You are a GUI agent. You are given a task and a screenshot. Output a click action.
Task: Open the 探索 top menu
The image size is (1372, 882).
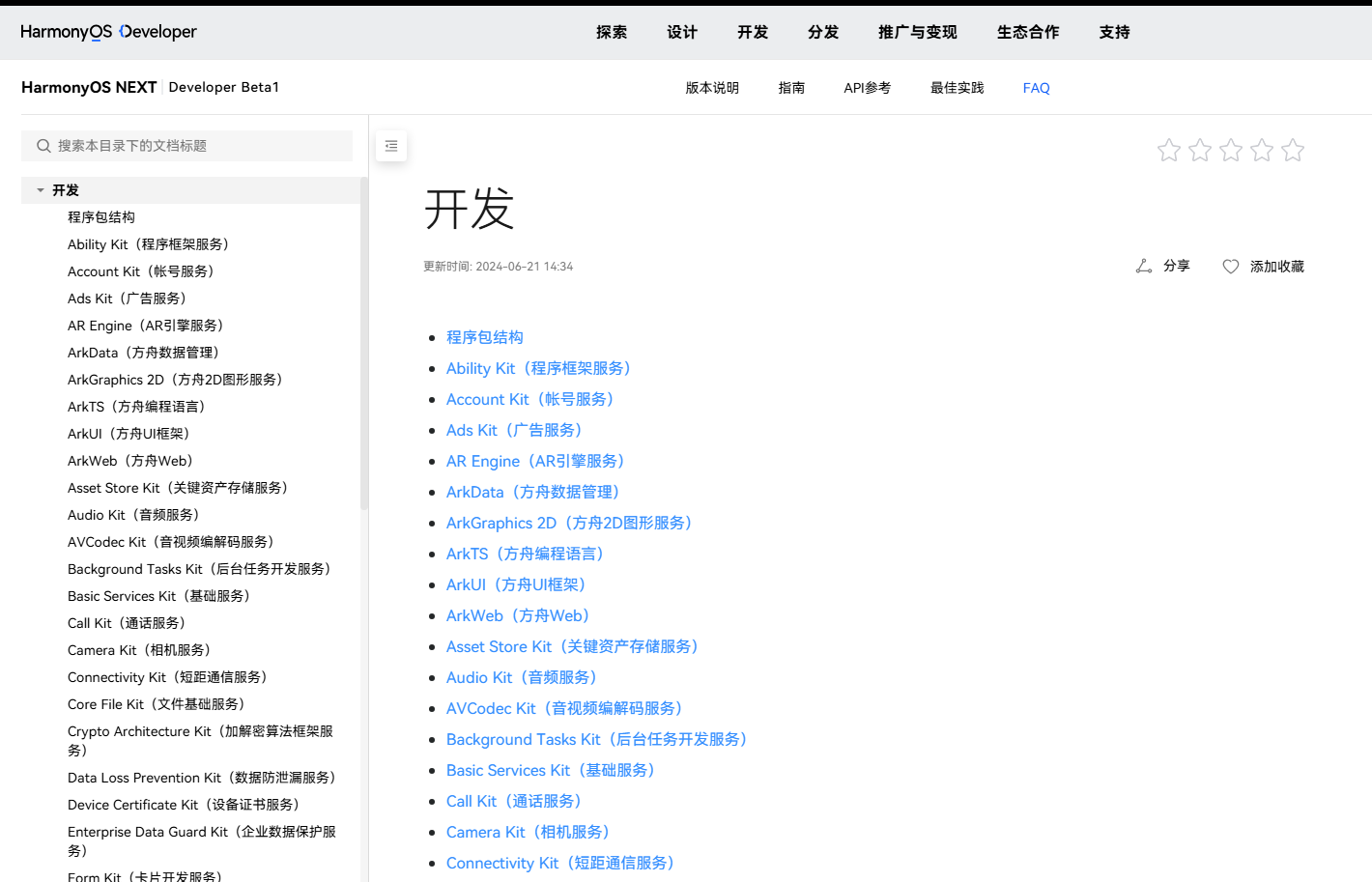click(612, 32)
